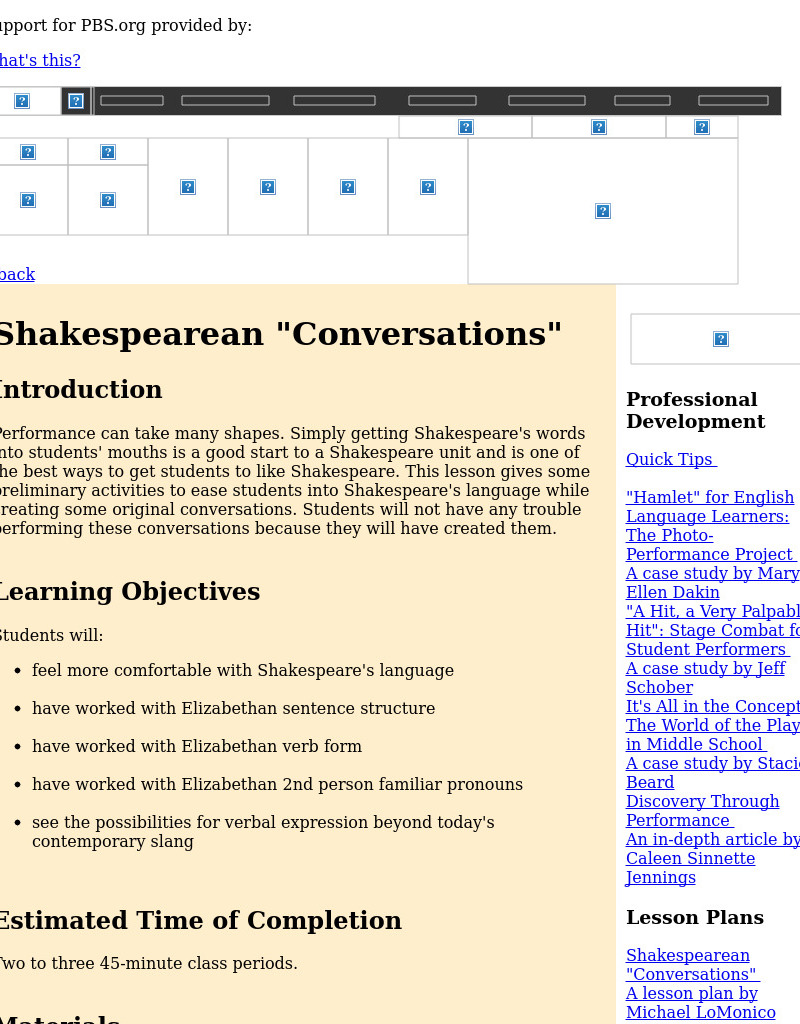Click the placeholder icon inside the large right panel
The width and height of the screenshot is (800, 1024).
602,211
